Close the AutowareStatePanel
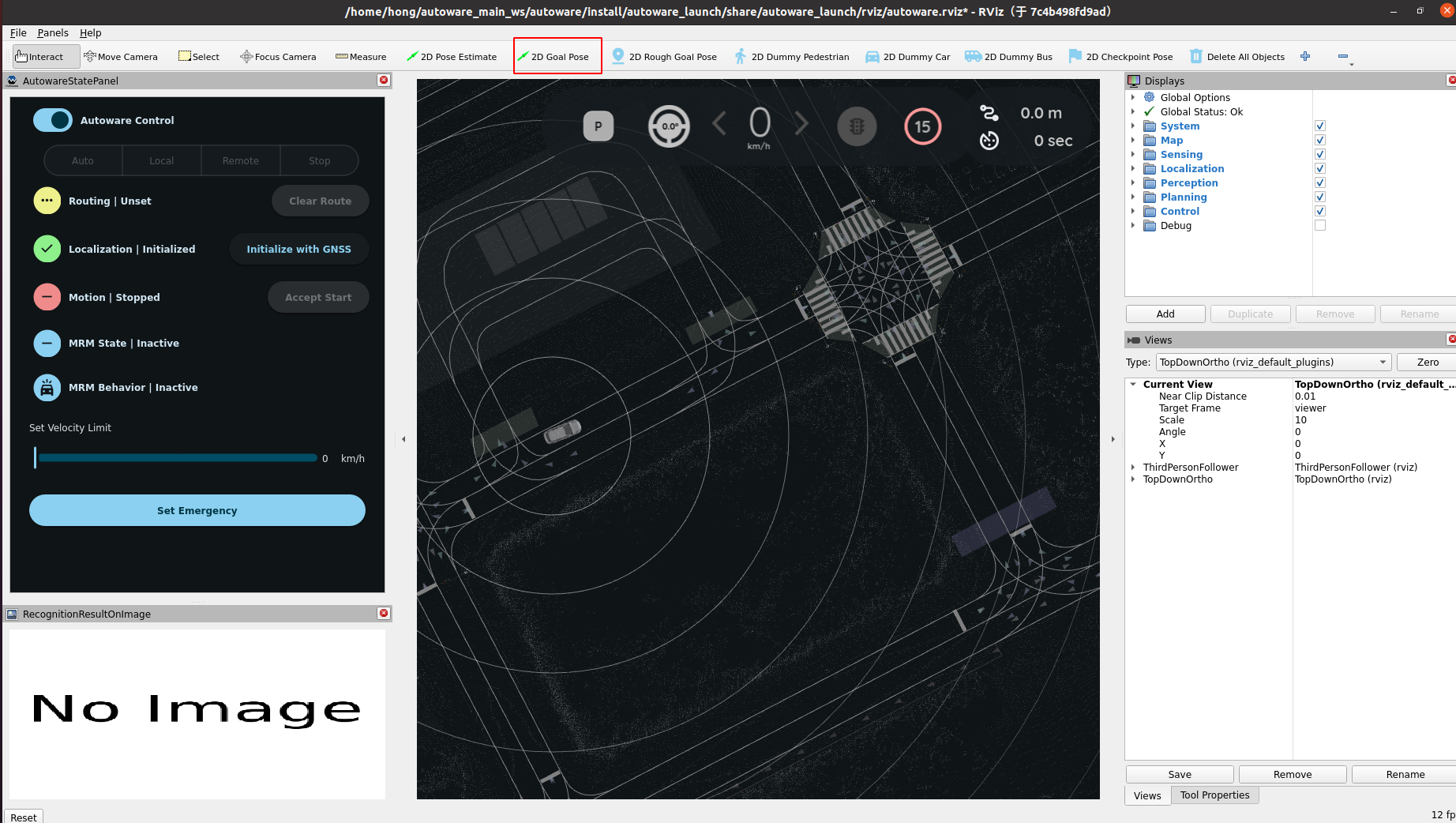 (x=384, y=80)
